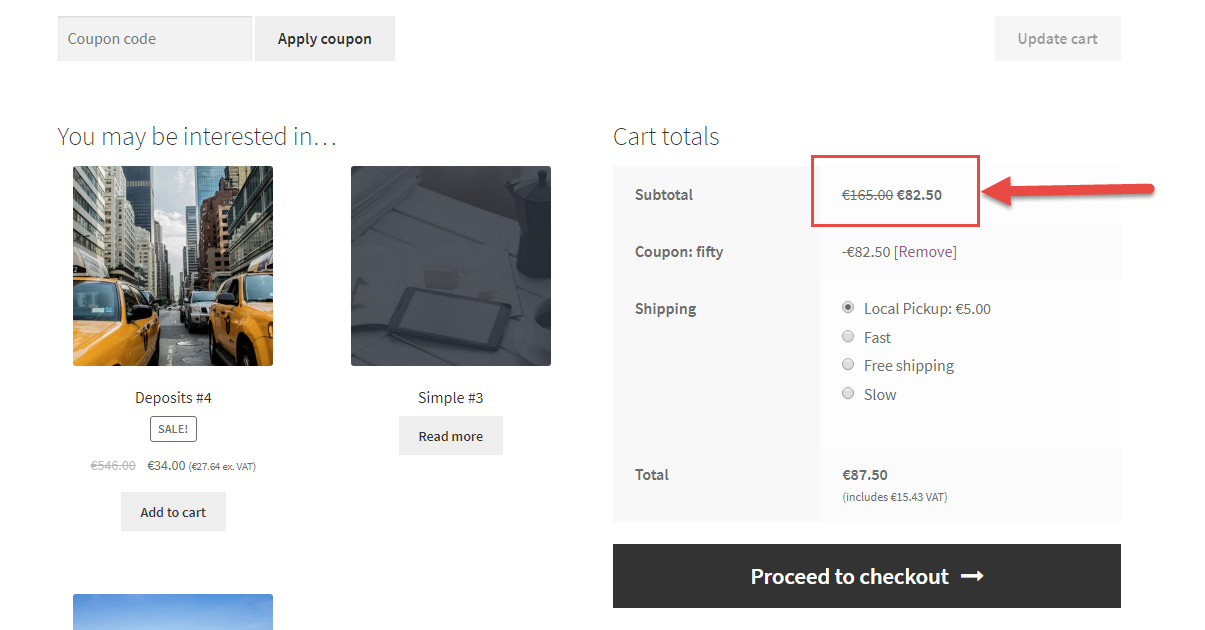Screen dimensions: 1205x630
Task: Click the €34.00 sale price of Deposits #4
Action: point(166,466)
